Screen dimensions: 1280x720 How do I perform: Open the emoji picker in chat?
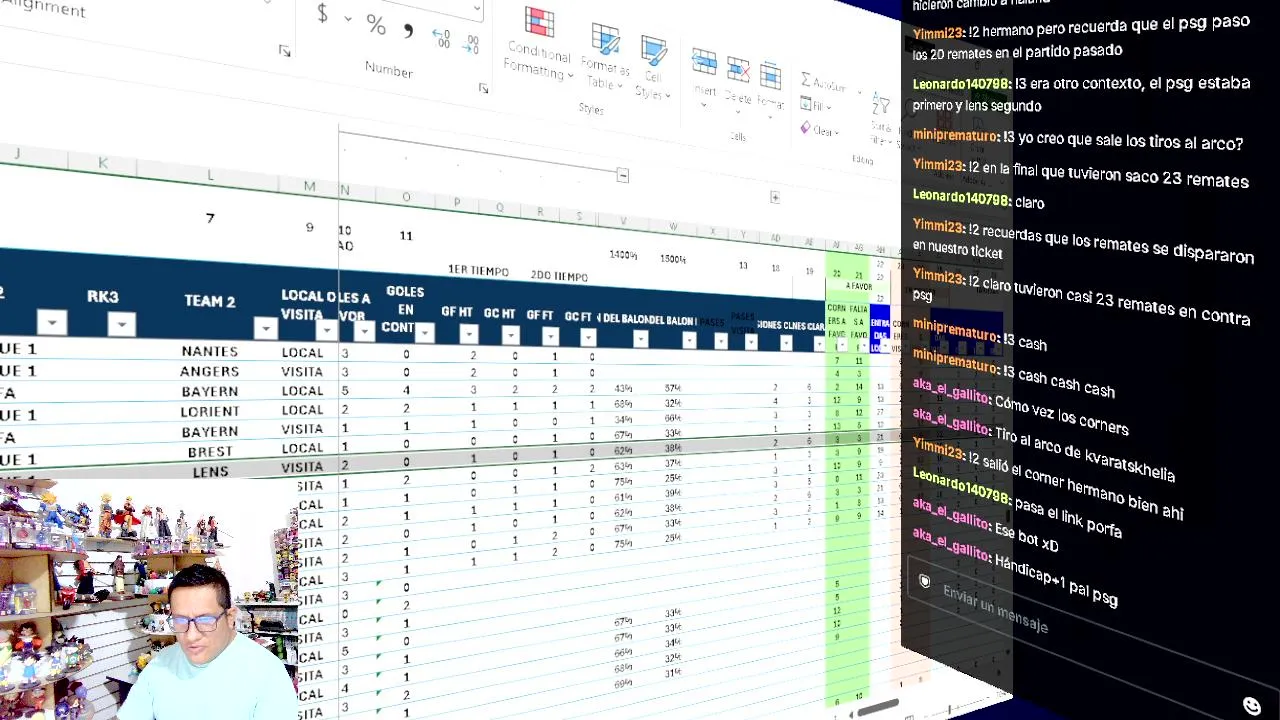point(1251,706)
